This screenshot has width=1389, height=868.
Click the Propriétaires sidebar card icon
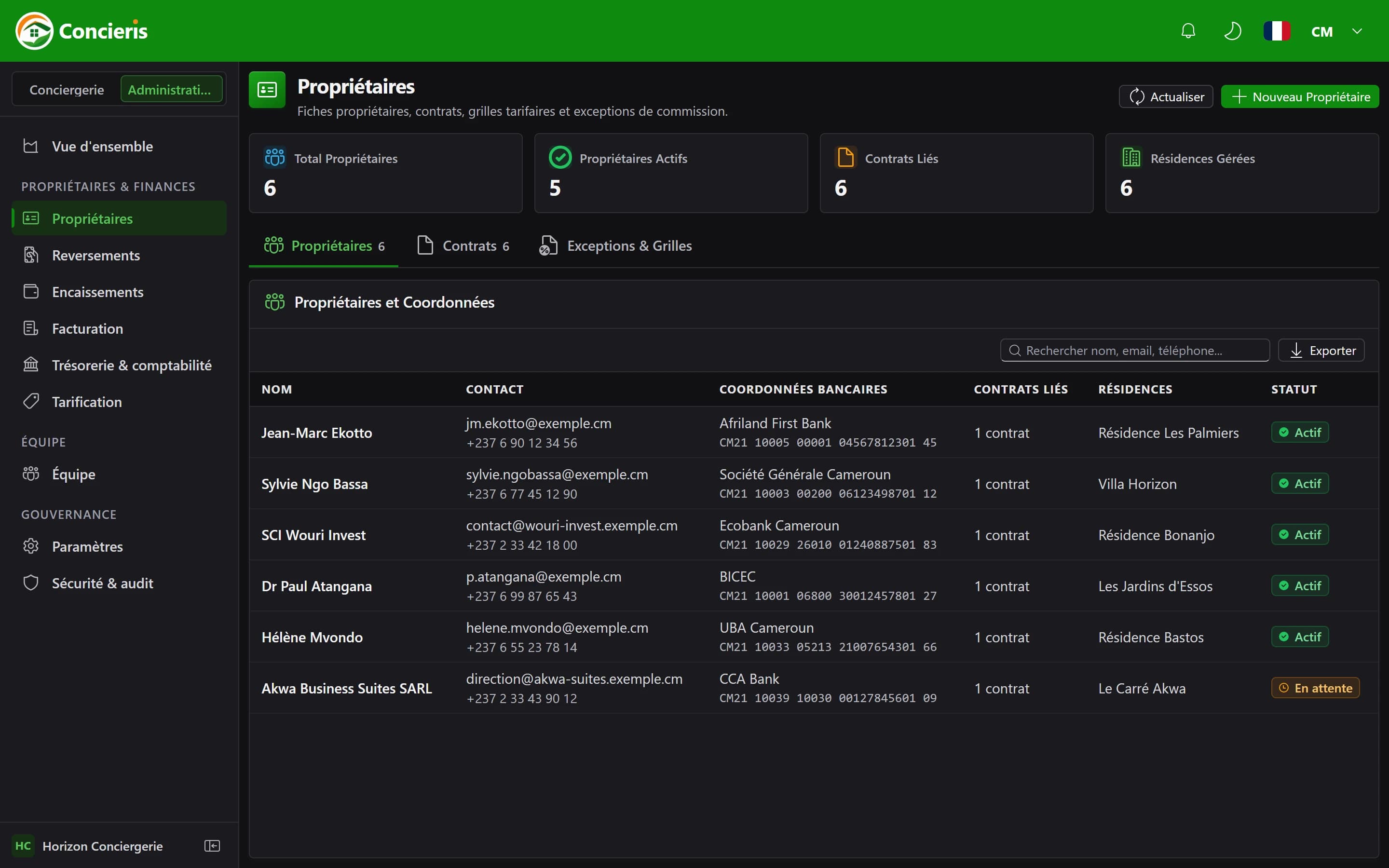point(31,218)
